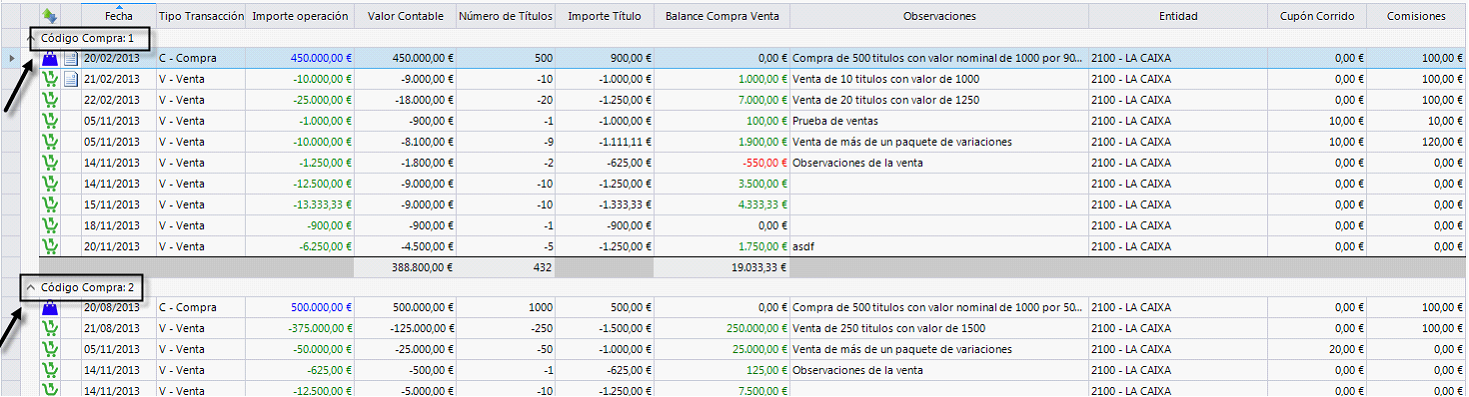The height and width of the screenshot is (397, 1469).
Task: Click the '2100 - LA CAIXA' cell on the 18/11/2013 row
Action: click(1178, 226)
